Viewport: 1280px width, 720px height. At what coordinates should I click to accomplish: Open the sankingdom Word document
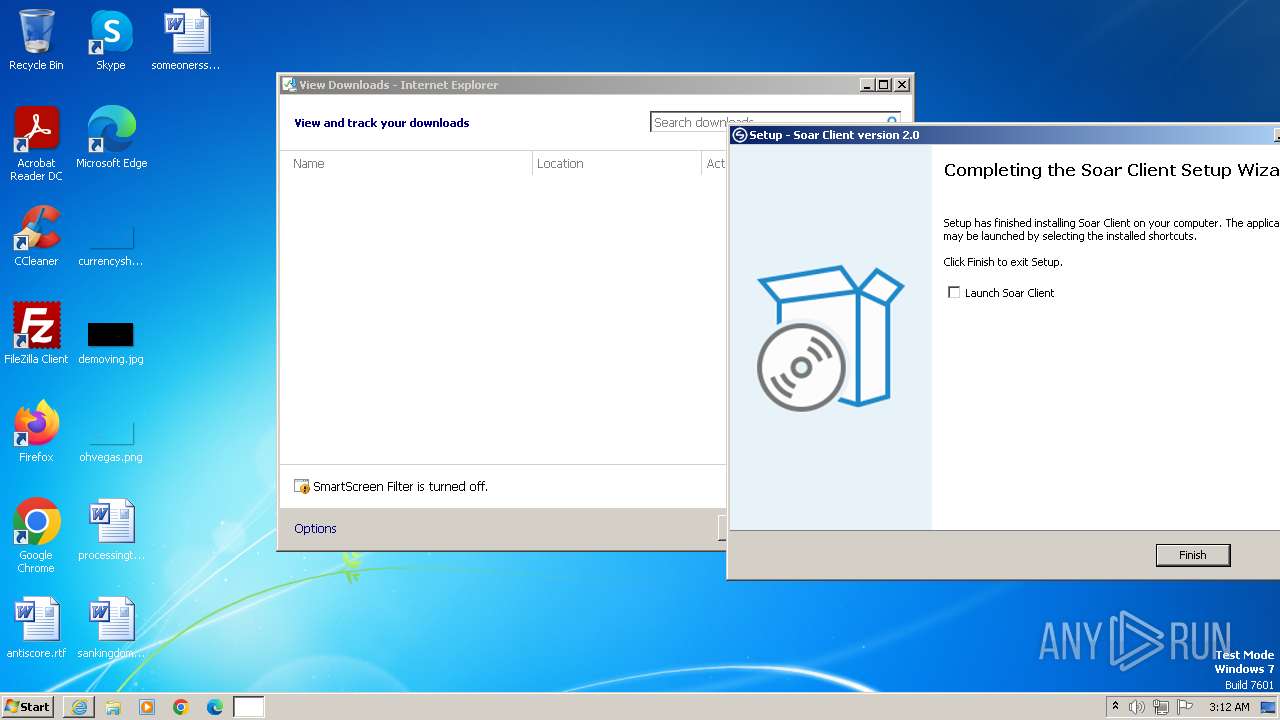111,628
